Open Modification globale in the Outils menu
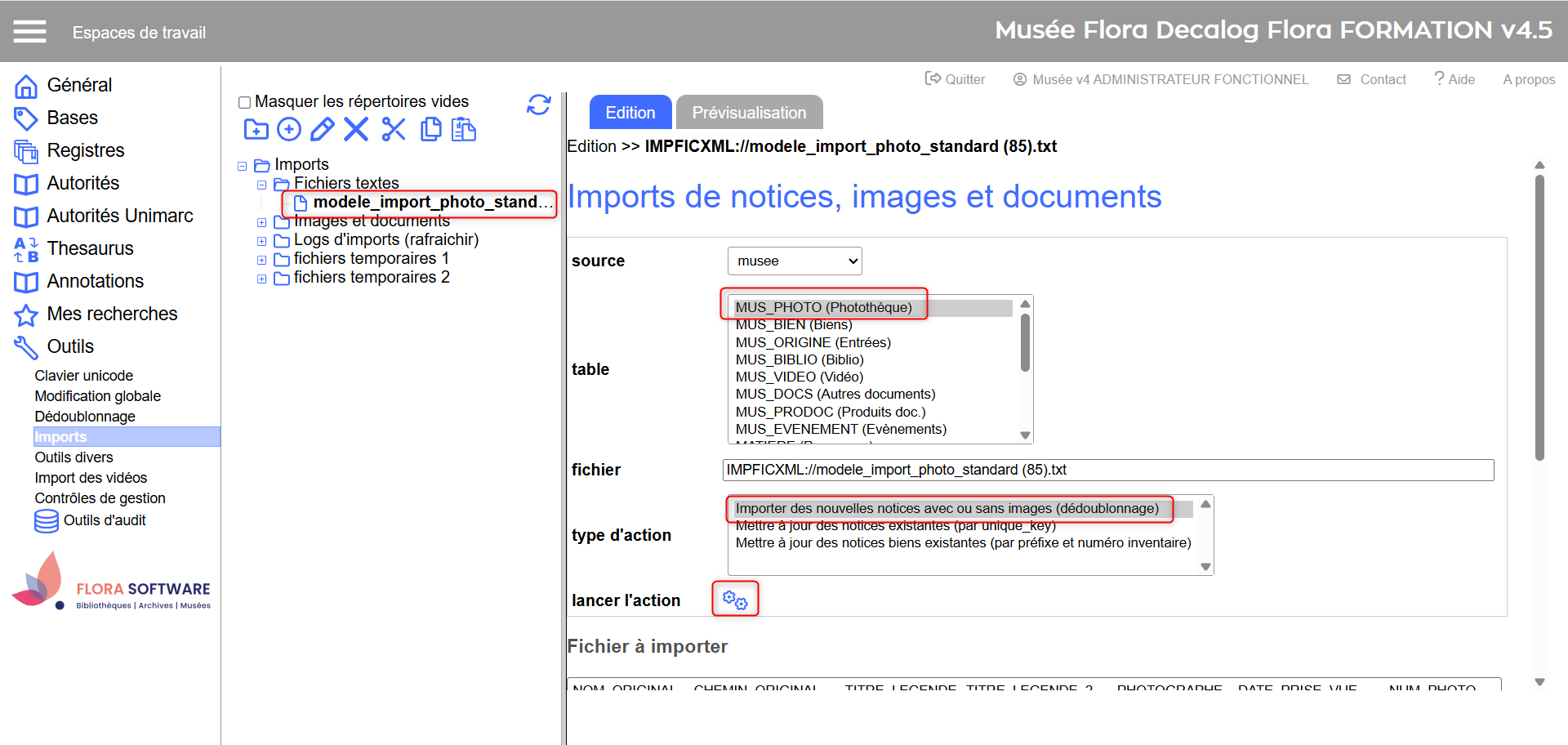Image resolution: width=1568 pixels, height=745 pixels. pyautogui.click(x=97, y=396)
